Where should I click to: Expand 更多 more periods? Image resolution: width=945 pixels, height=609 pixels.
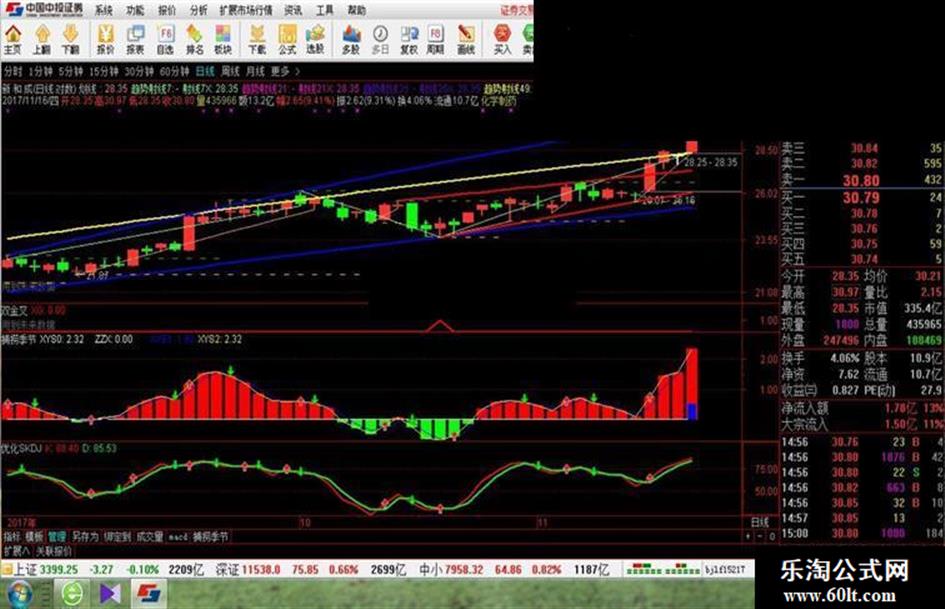click(284, 71)
